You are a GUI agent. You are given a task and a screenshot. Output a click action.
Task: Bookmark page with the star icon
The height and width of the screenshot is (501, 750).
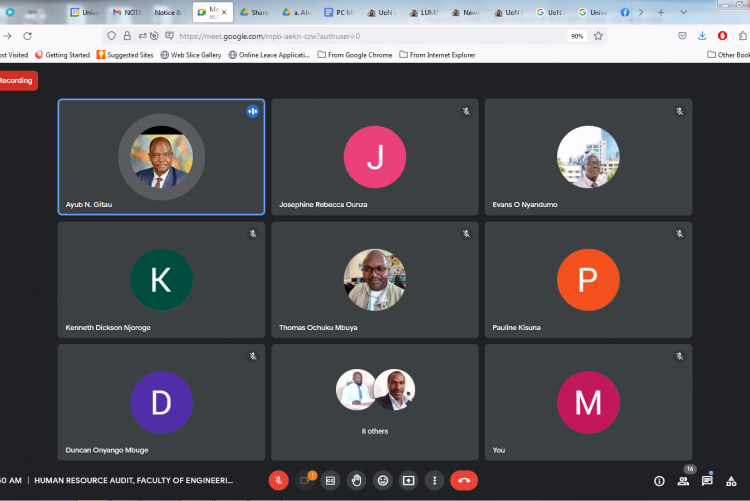pyautogui.click(x=598, y=35)
